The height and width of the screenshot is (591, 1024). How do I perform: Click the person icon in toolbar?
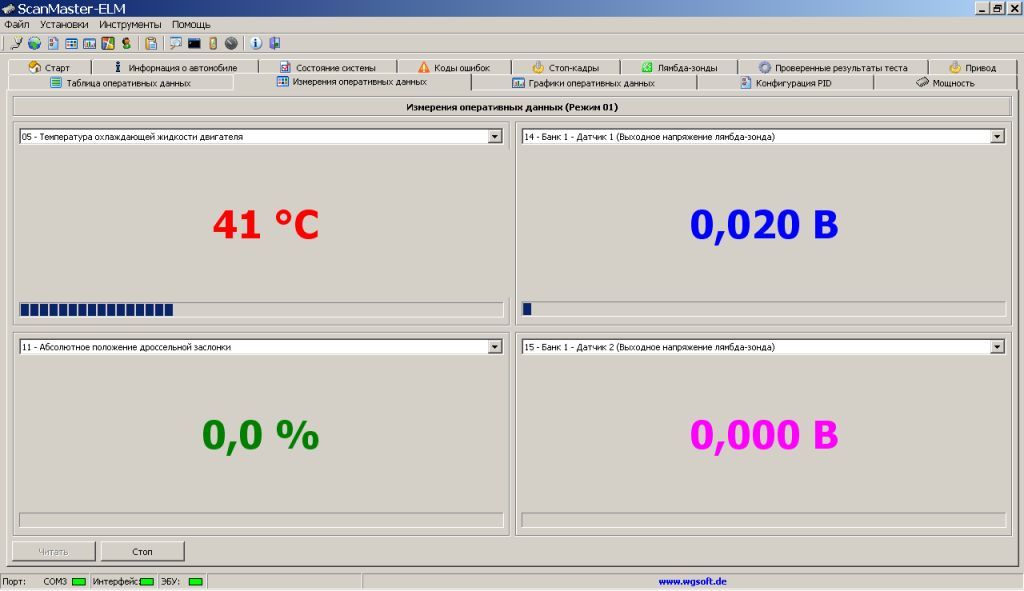click(x=126, y=43)
